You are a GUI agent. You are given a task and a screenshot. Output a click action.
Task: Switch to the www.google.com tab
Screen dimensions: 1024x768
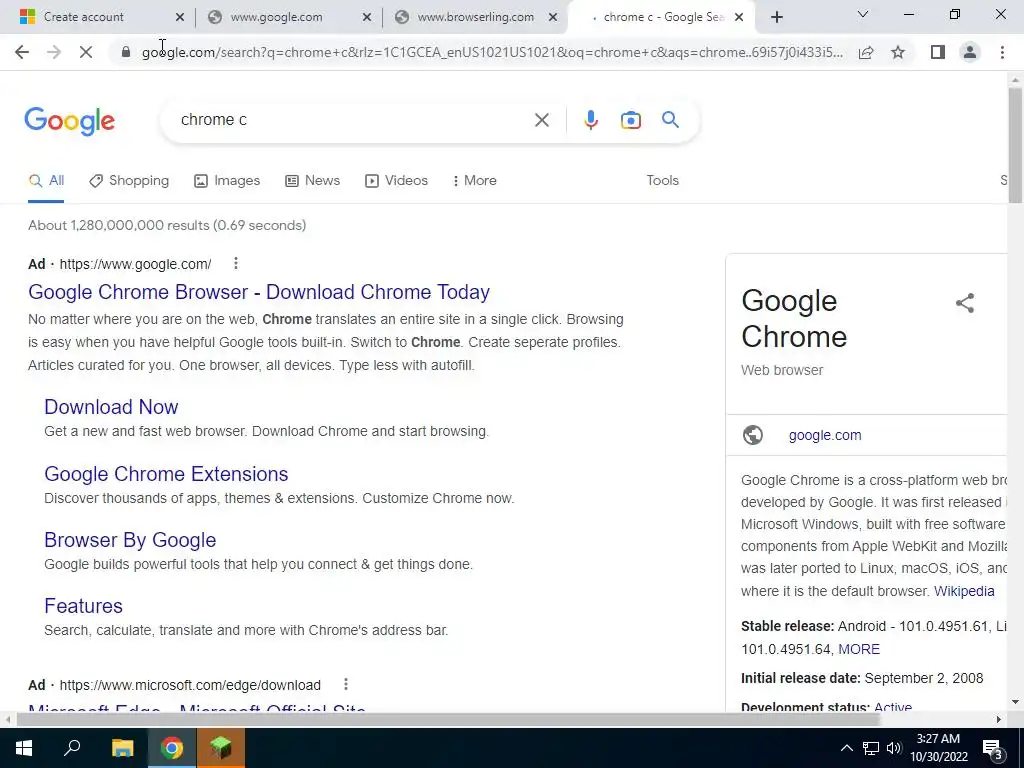[276, 17]
